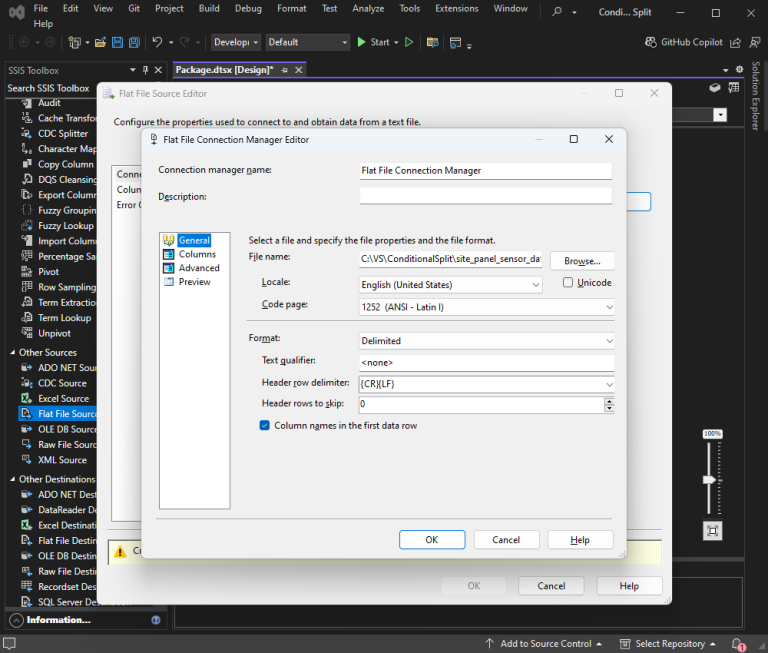Image resolution: width=768 pixels, height=653 pixels.
Task: Open the notifications bell in status bar
Action: (x=738, y=644)
